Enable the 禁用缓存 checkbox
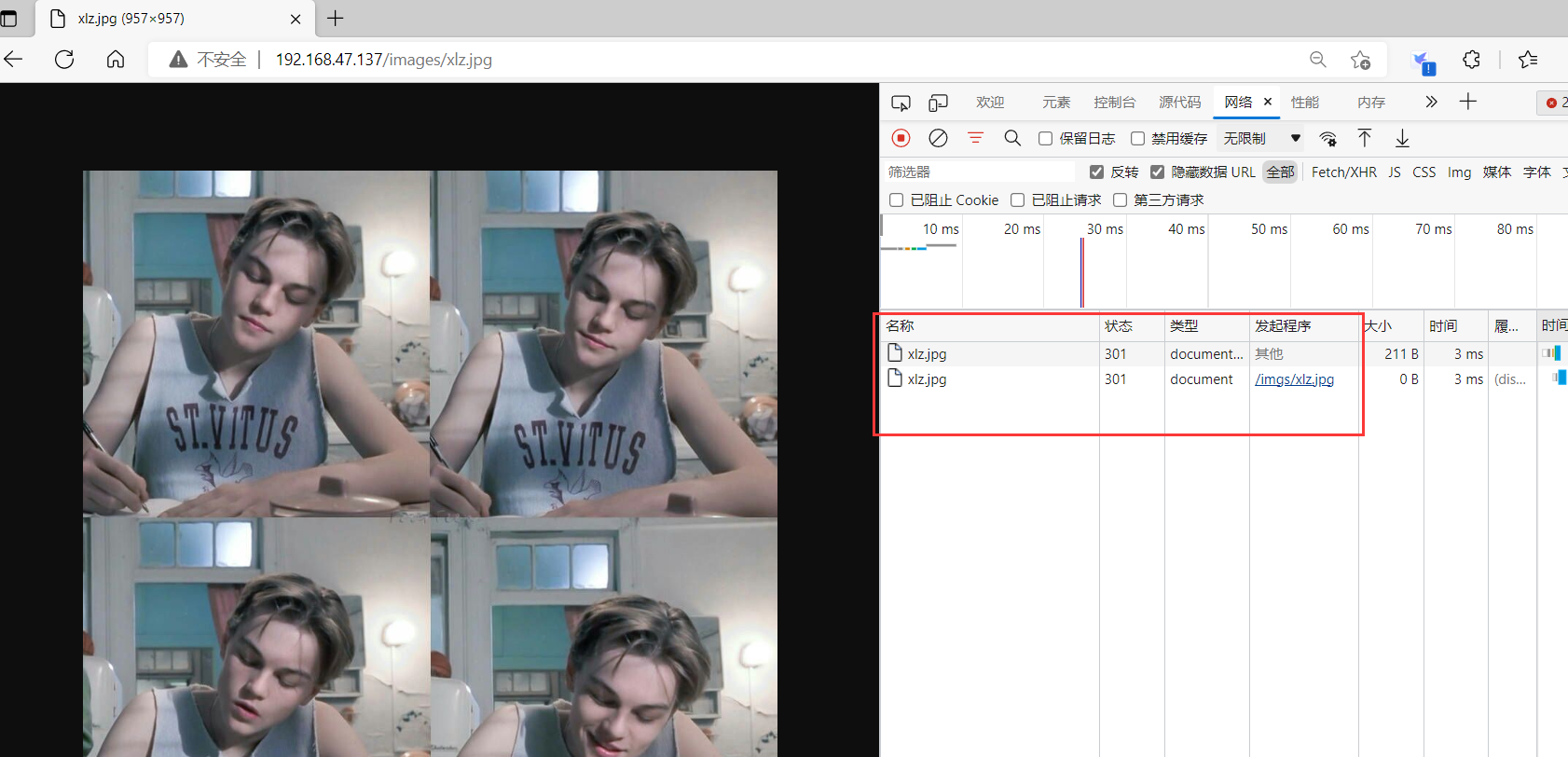The width and height of the screenshot is (1568, 757). [1138, 138]
